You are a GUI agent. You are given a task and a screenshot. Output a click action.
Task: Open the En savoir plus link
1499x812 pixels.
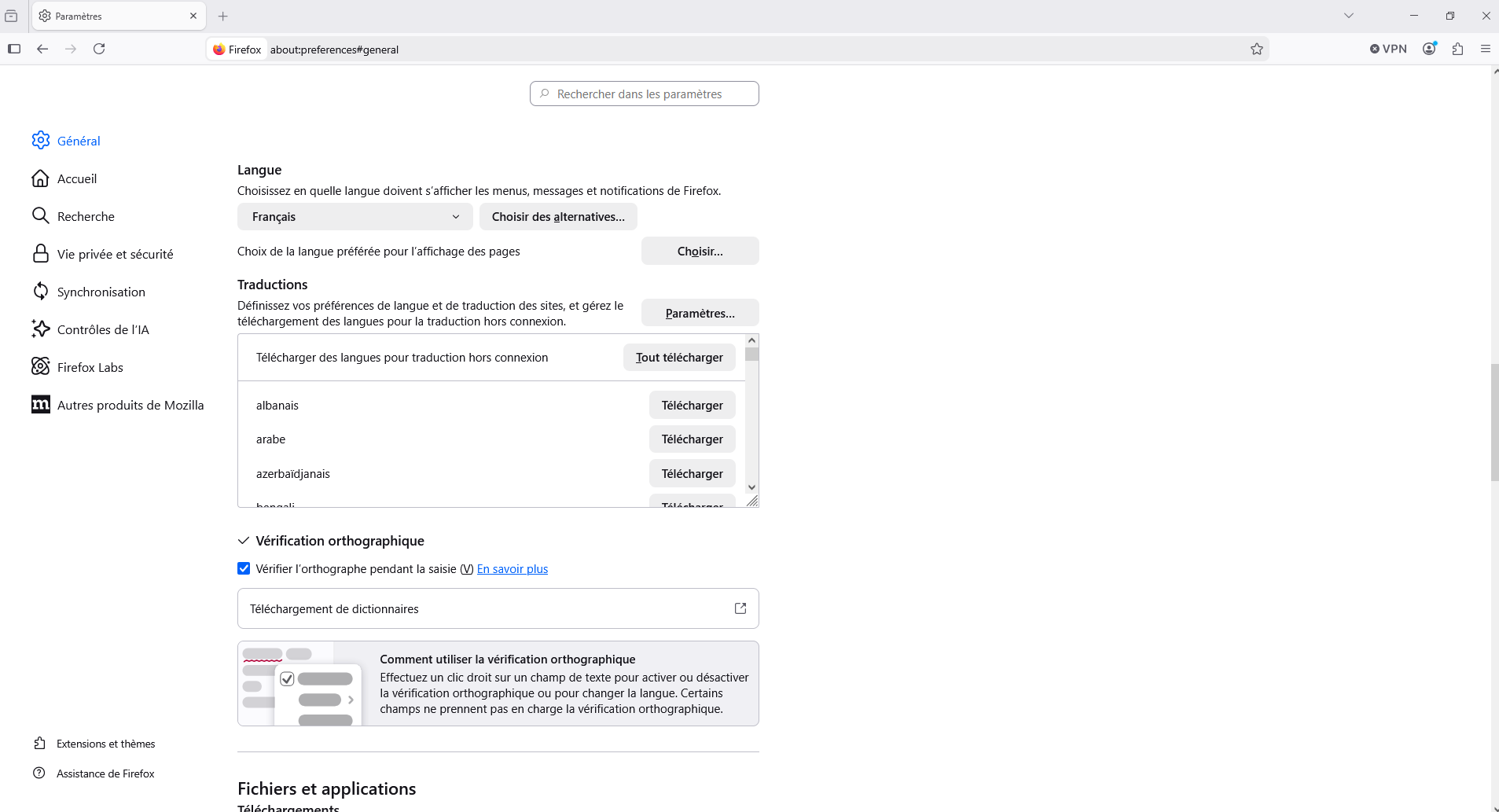click(x=513, y=569)
